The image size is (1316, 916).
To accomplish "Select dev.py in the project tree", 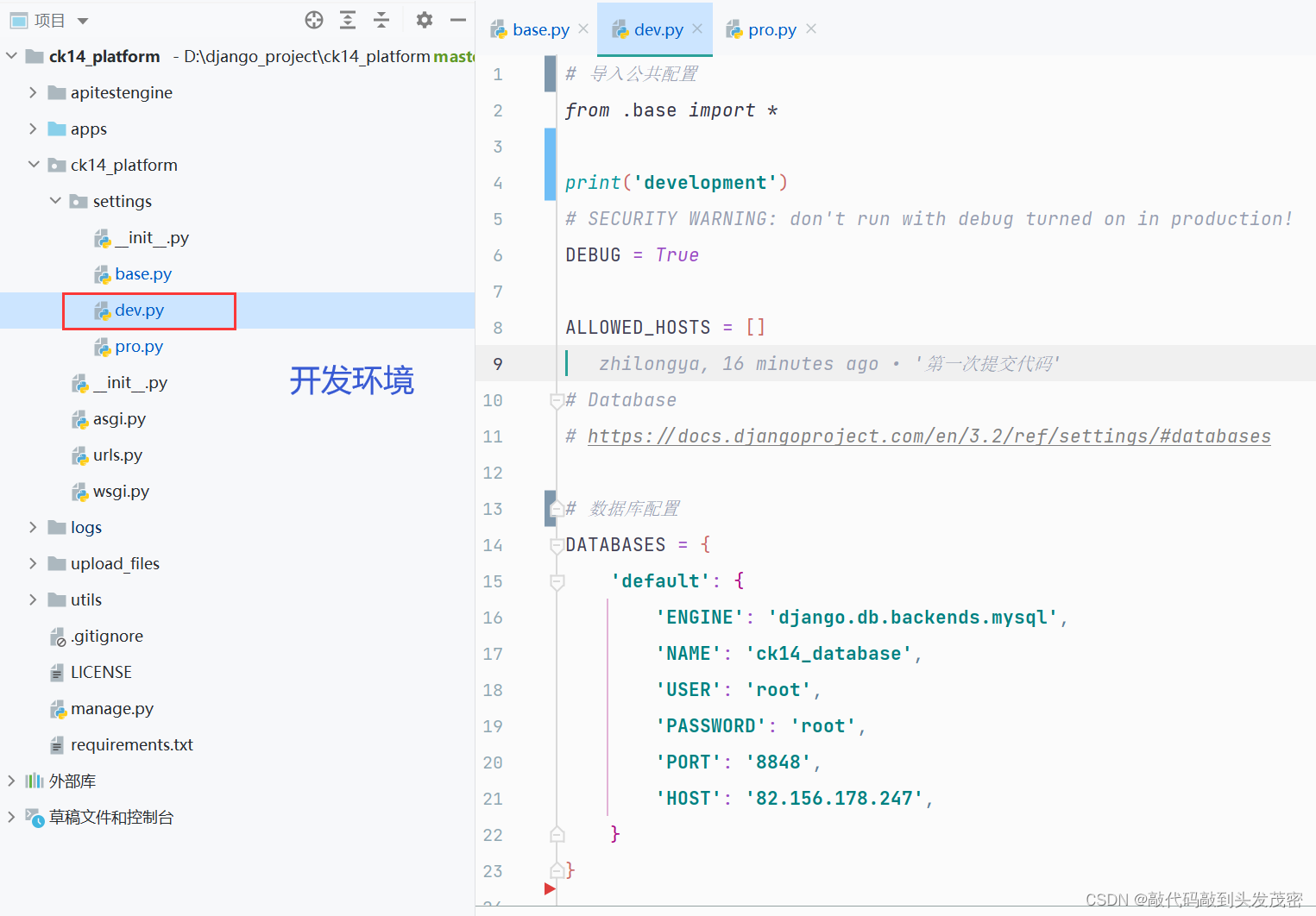I will coord(129,310).
